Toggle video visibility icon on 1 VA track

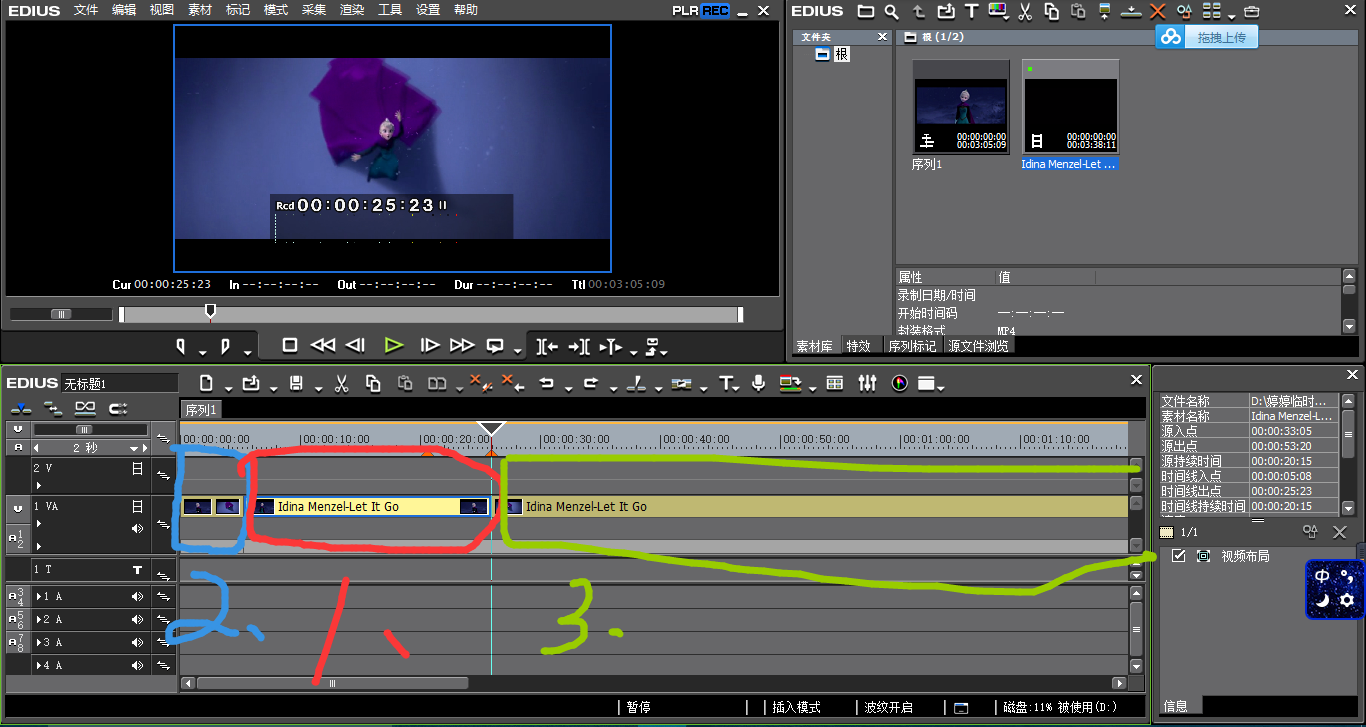point(138,506)
